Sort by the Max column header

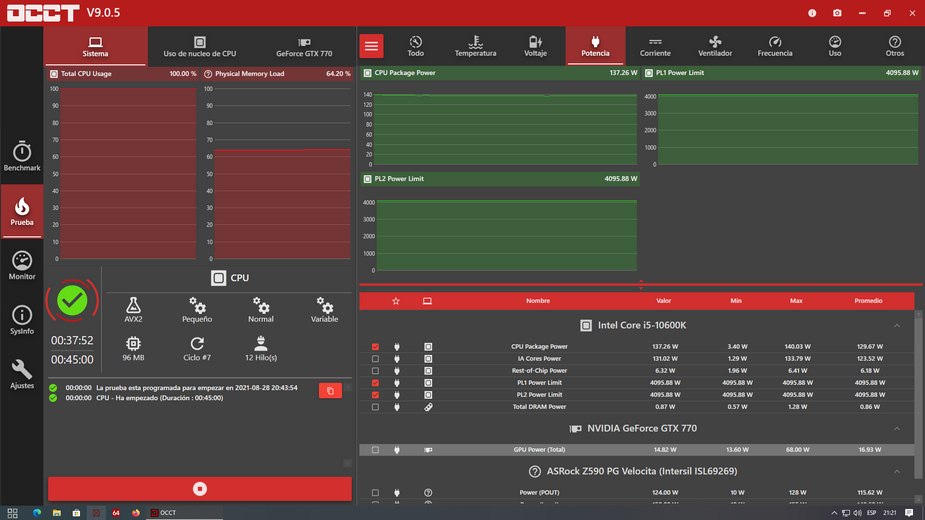click(x=796, y=301)
